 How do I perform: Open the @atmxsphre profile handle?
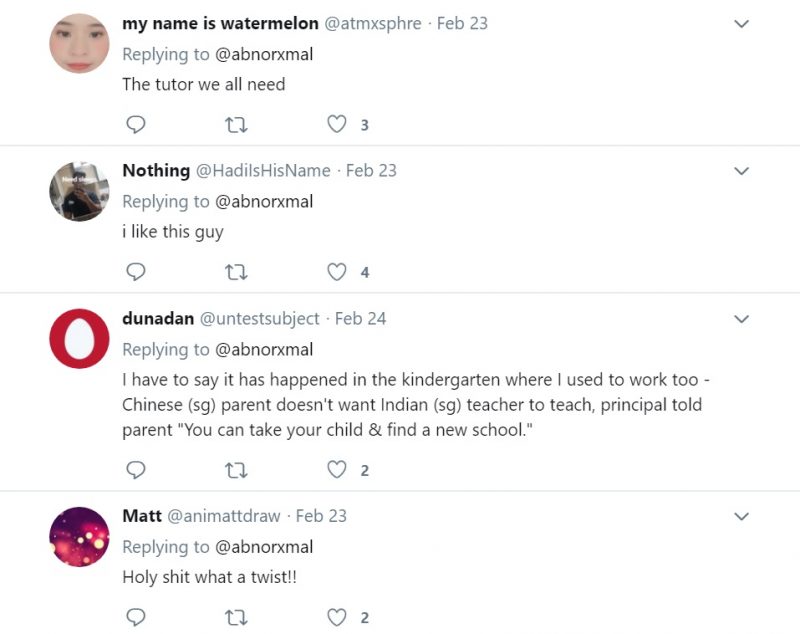[x=373, y=23]
